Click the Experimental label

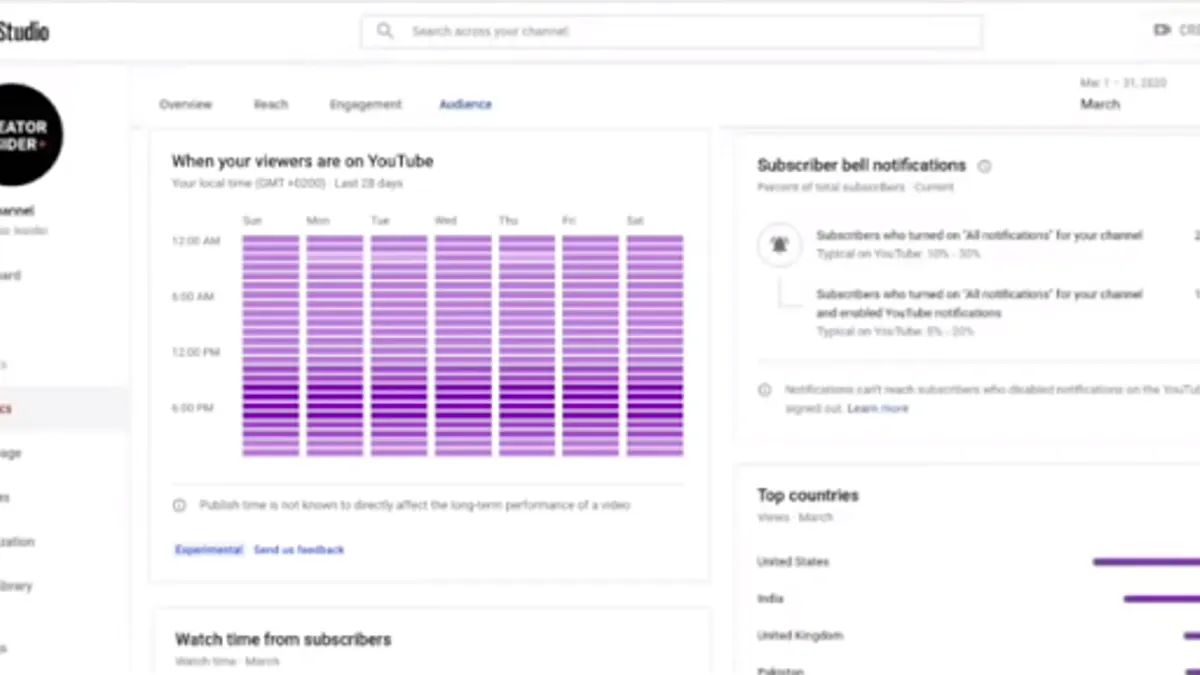click(209, 550)
